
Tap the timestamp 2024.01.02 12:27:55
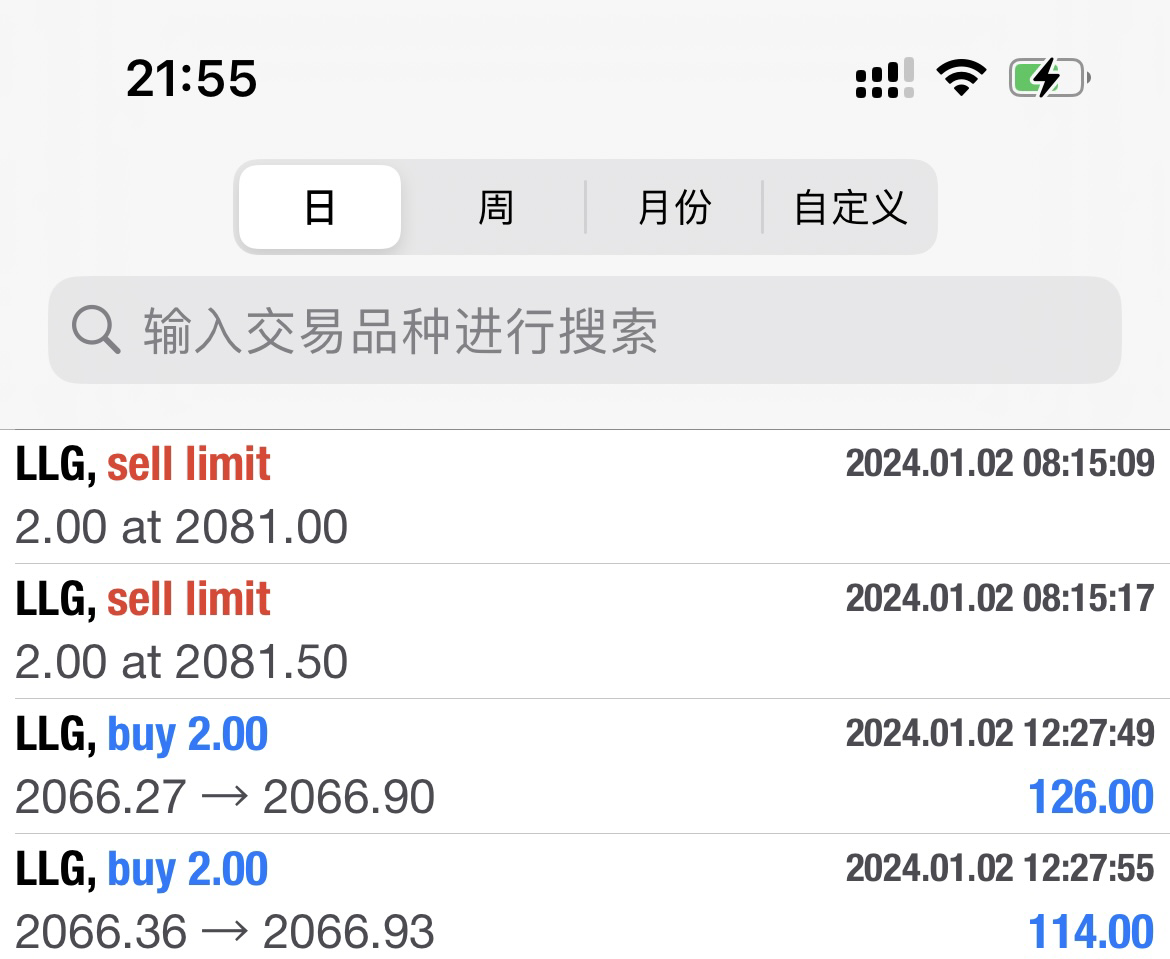(x=1000, y=868)
